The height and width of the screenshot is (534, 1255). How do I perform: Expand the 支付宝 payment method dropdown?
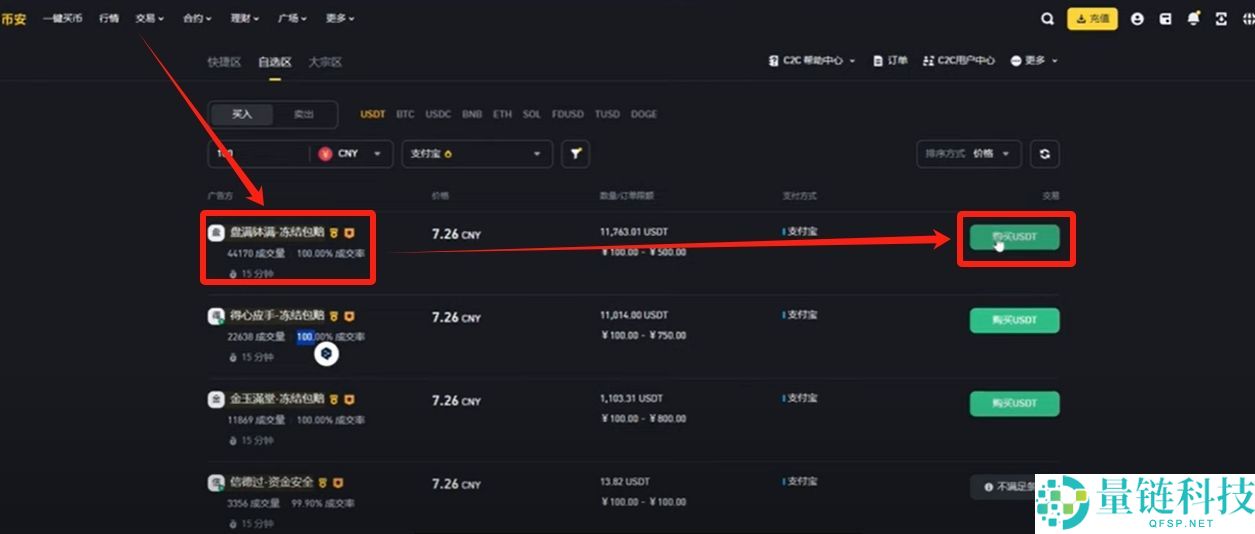pos(477,154)
